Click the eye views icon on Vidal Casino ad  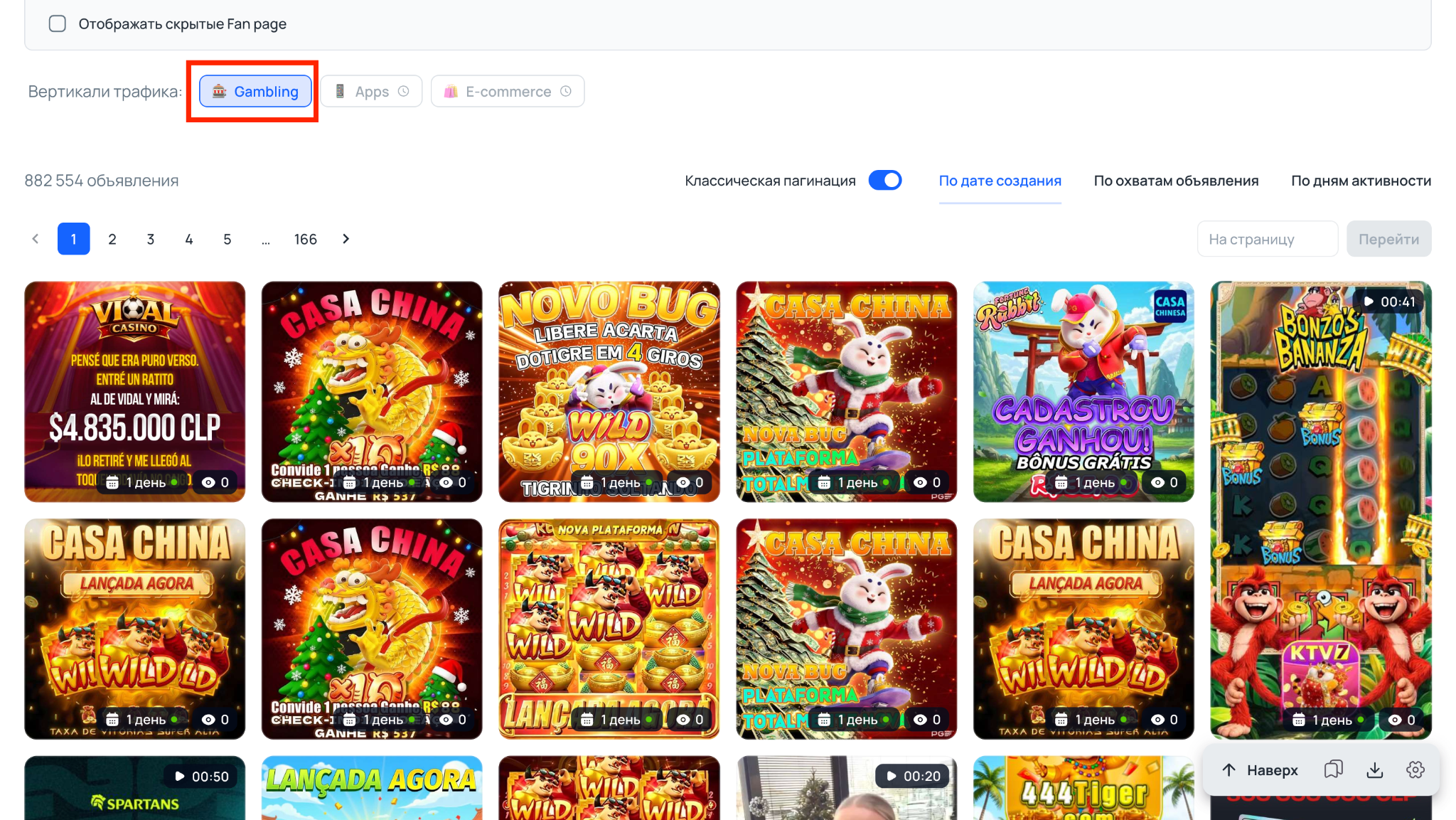pos(208,482)
